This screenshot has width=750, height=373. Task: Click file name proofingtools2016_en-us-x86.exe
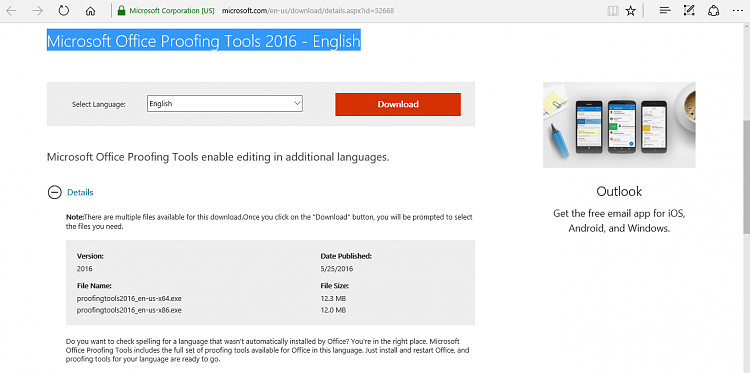pyautogui.click(x=129, y=310)
